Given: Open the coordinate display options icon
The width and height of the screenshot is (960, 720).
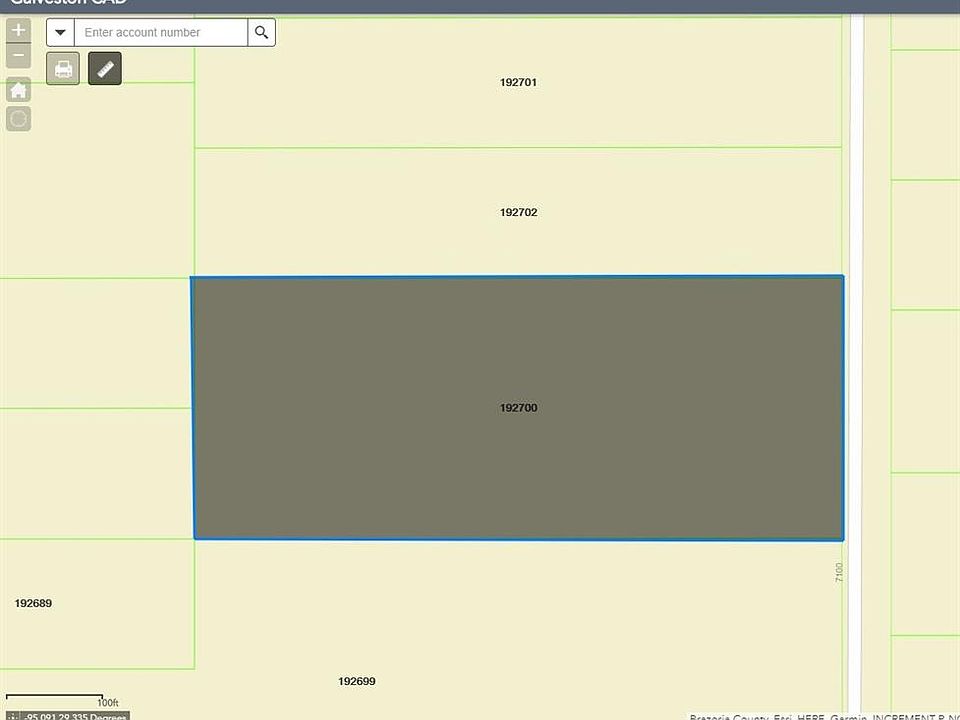Looking at the screenshot, I should pos(13,716).
